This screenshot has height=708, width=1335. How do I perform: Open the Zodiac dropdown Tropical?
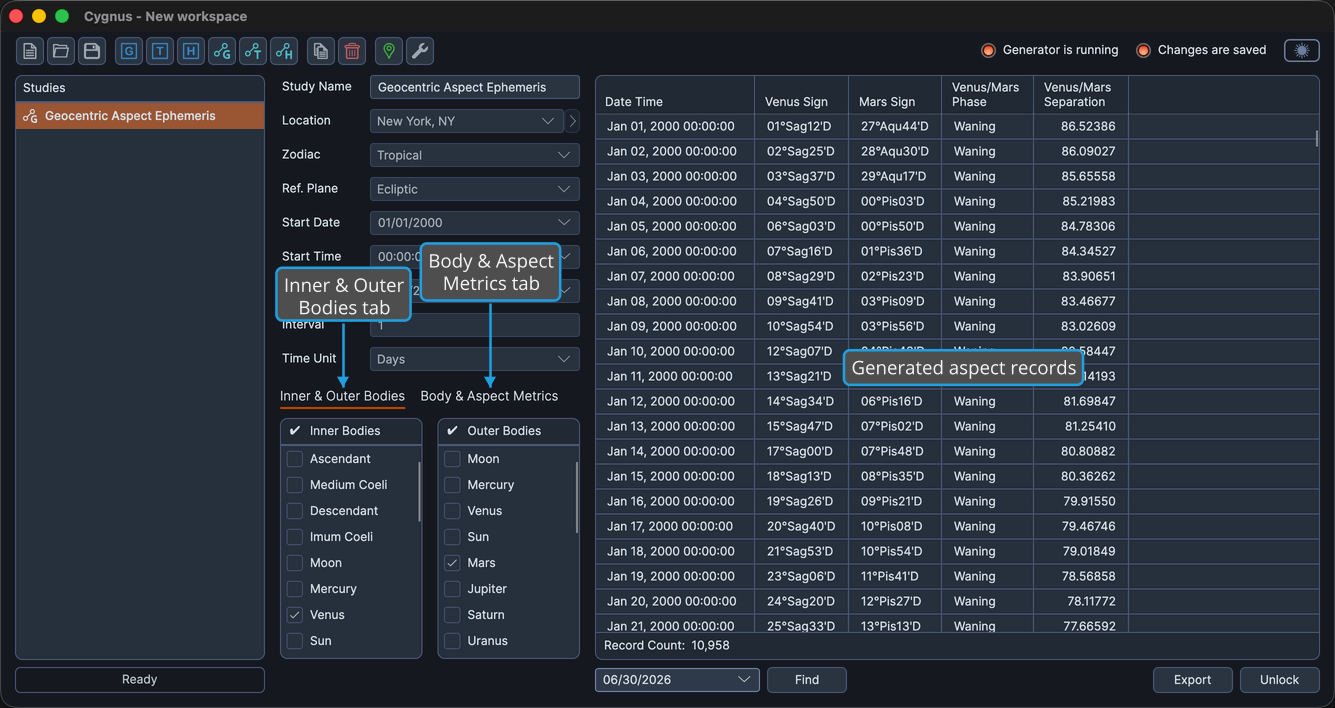pos(474,155)
